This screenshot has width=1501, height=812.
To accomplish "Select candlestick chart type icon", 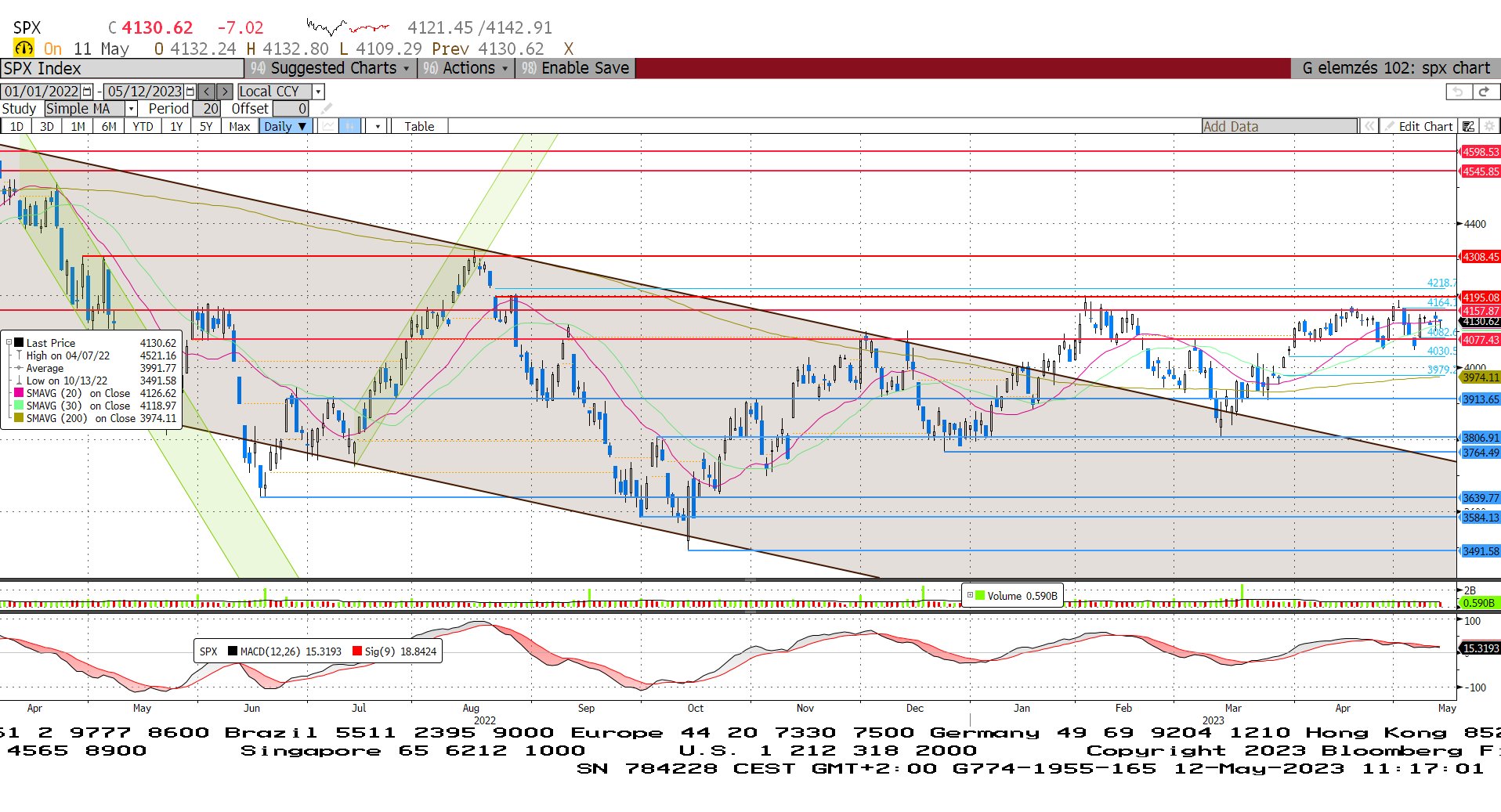I will click(350, 126).
